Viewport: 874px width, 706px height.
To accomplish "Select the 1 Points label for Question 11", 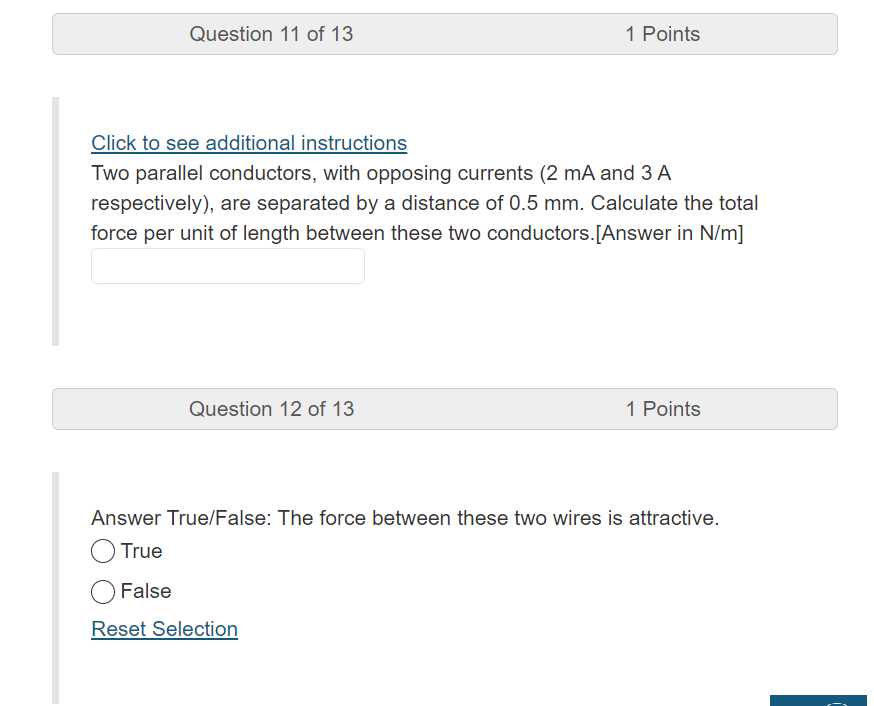I will (x=662, y=33).
